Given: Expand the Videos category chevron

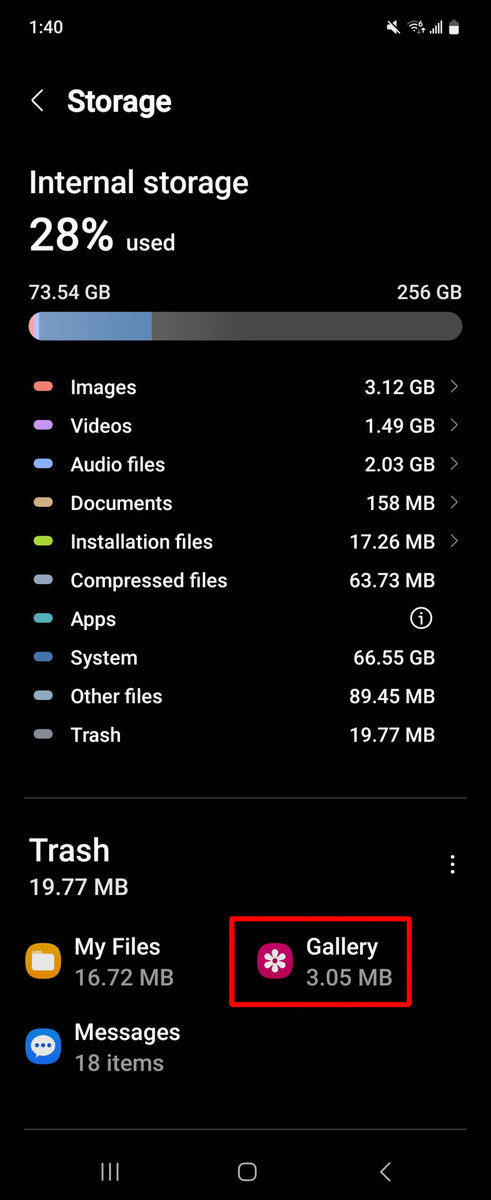Looking at the screenshot, I should pos(455,425).
